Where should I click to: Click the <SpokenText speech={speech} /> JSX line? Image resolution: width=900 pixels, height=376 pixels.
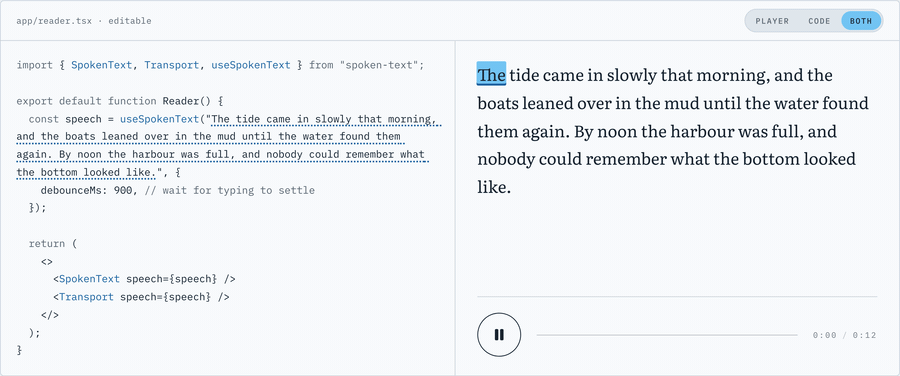[x=144, y=279]
